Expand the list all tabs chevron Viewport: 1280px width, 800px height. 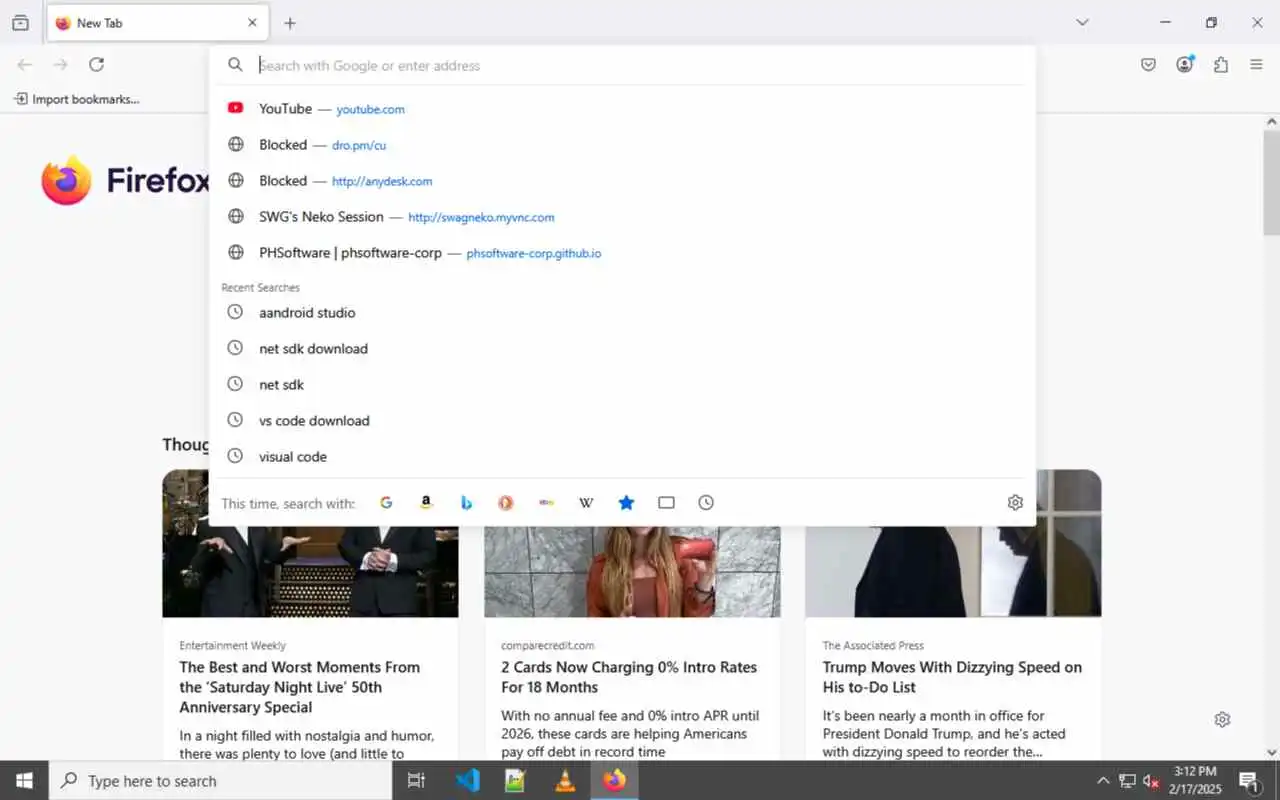(x=1082, y=22)
